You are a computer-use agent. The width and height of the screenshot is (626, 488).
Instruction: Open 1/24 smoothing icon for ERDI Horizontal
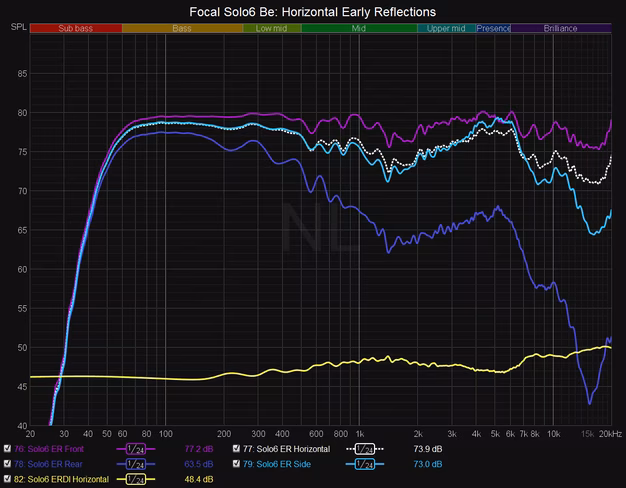pos(136,479)
